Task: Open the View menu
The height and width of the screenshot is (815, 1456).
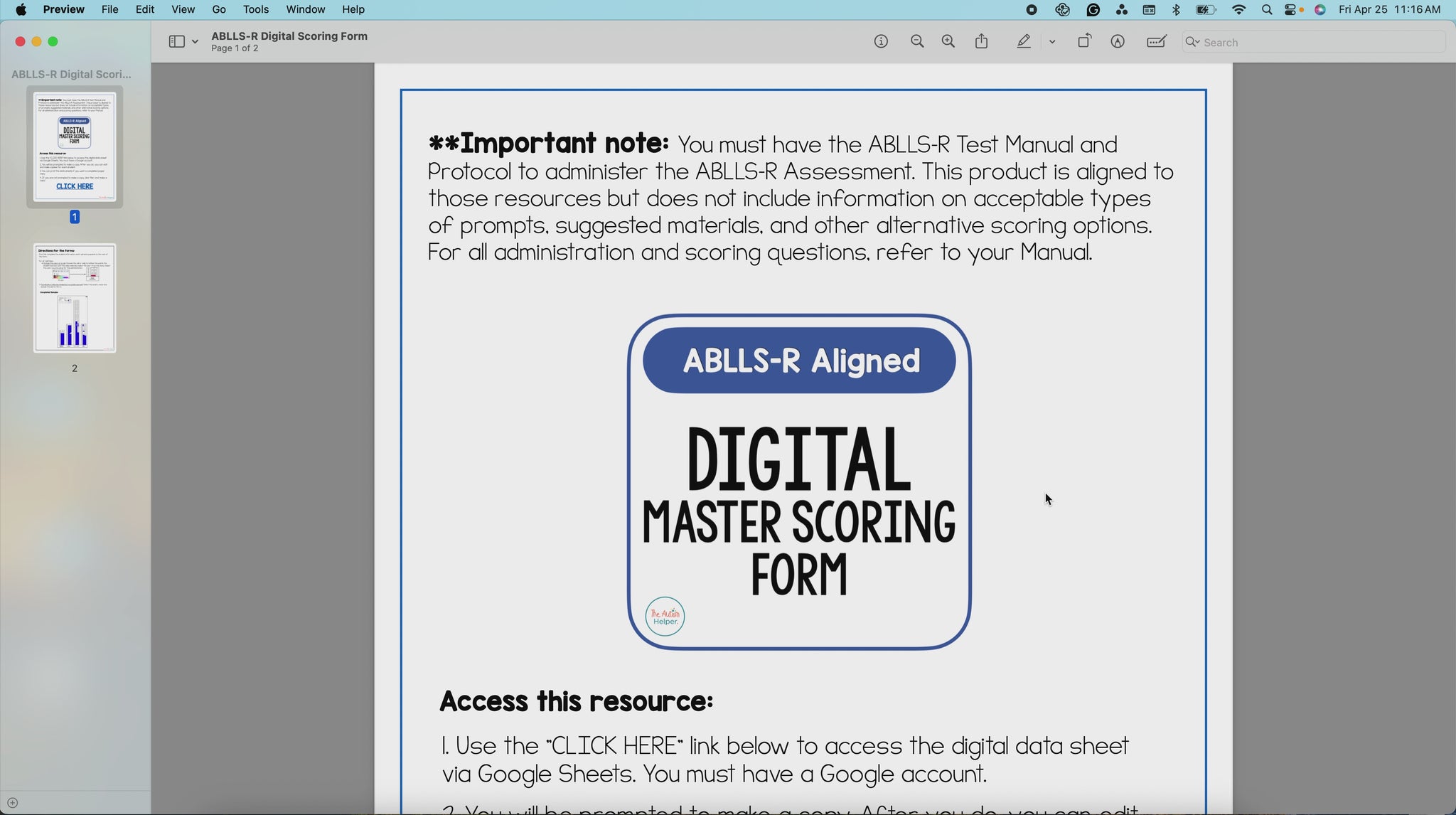Action: 183,9
